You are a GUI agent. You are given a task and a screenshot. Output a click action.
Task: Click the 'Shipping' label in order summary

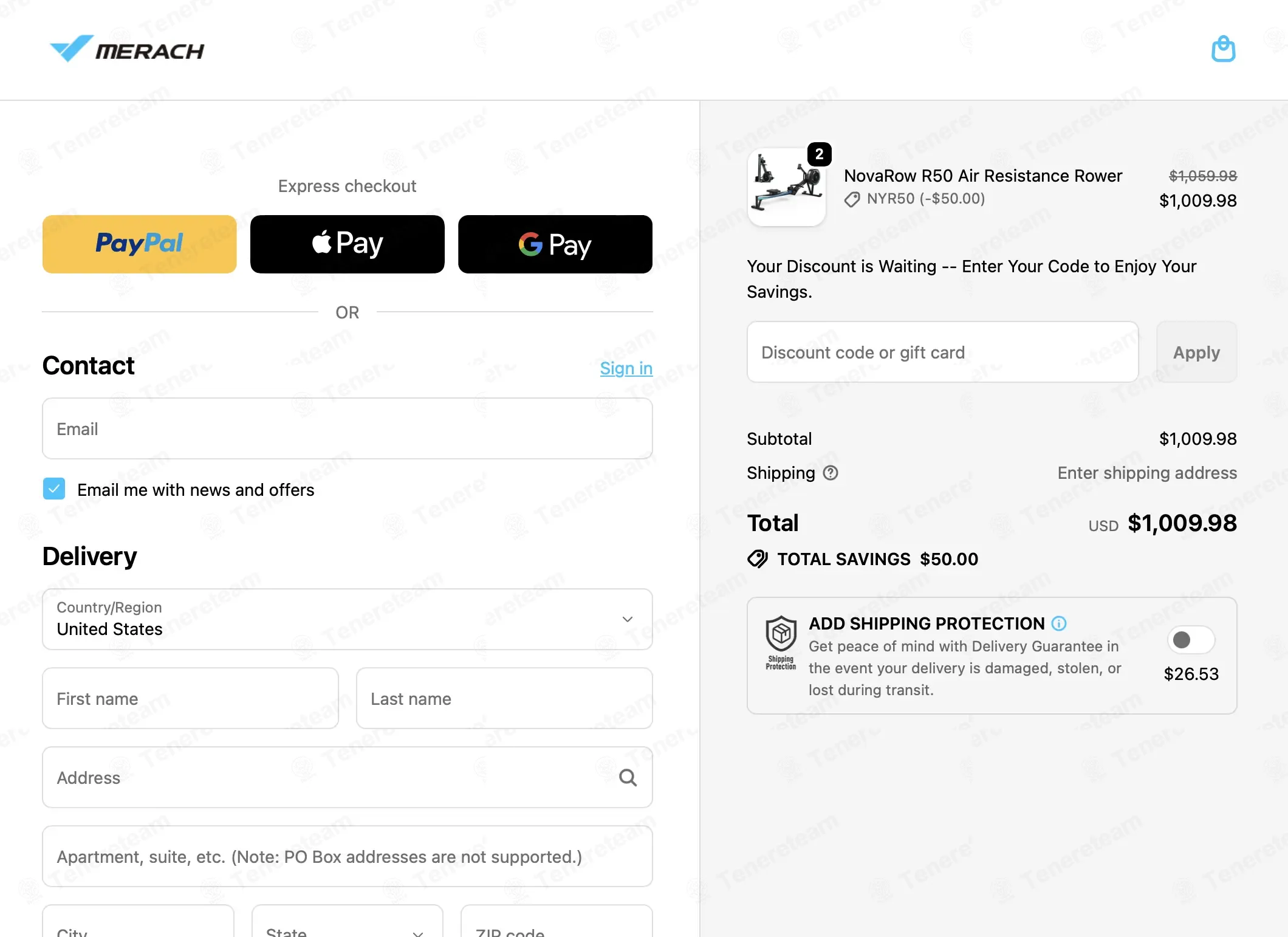781,473
